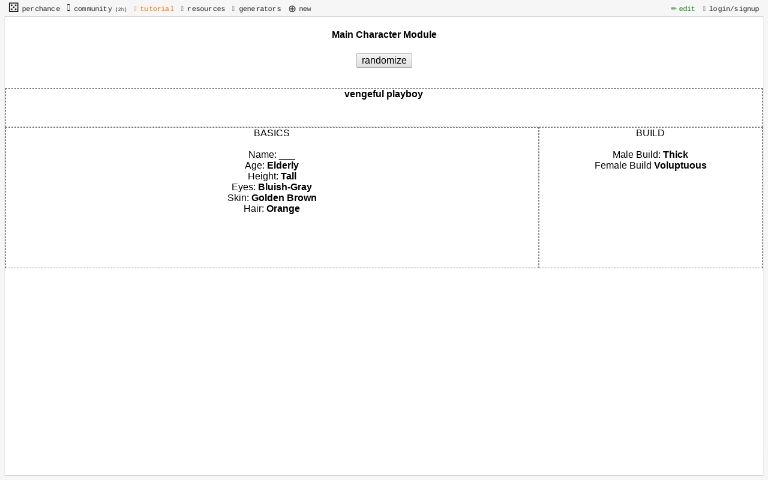
Task: Click the BUILD section header
Action: point(649,133)
